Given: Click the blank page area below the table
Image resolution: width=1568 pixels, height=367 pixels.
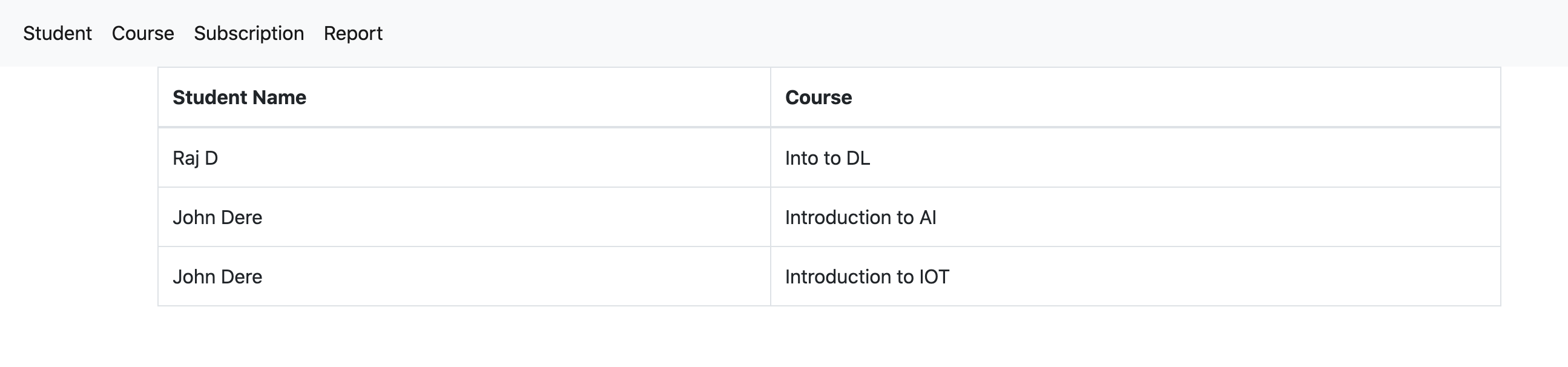Looking at the screenshot, I should [x=791, y=338].
